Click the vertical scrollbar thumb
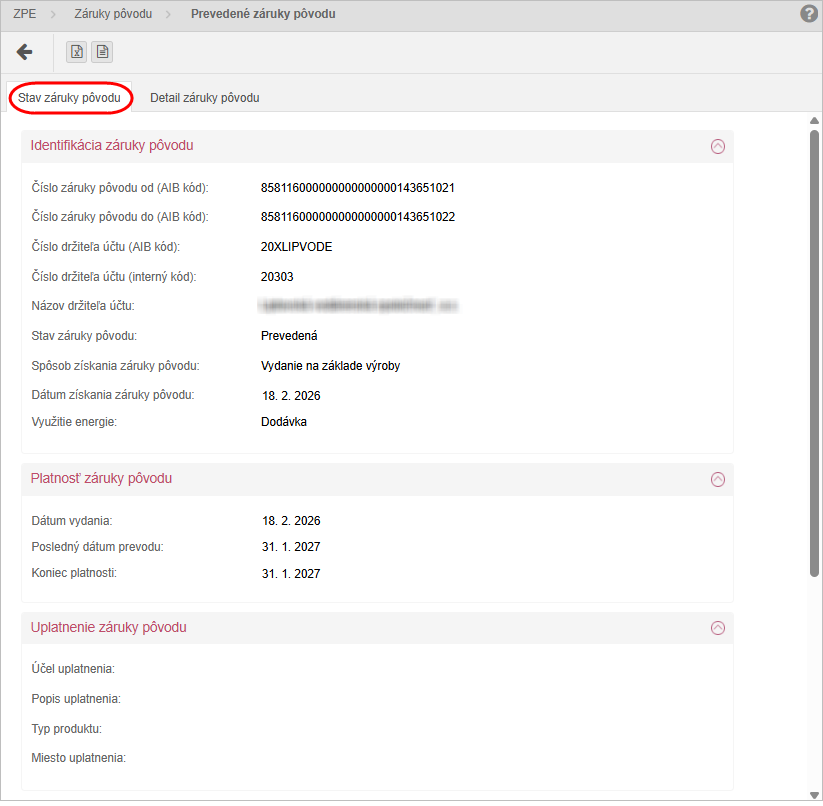Viewport: 823px width, 806px height. 814,350
